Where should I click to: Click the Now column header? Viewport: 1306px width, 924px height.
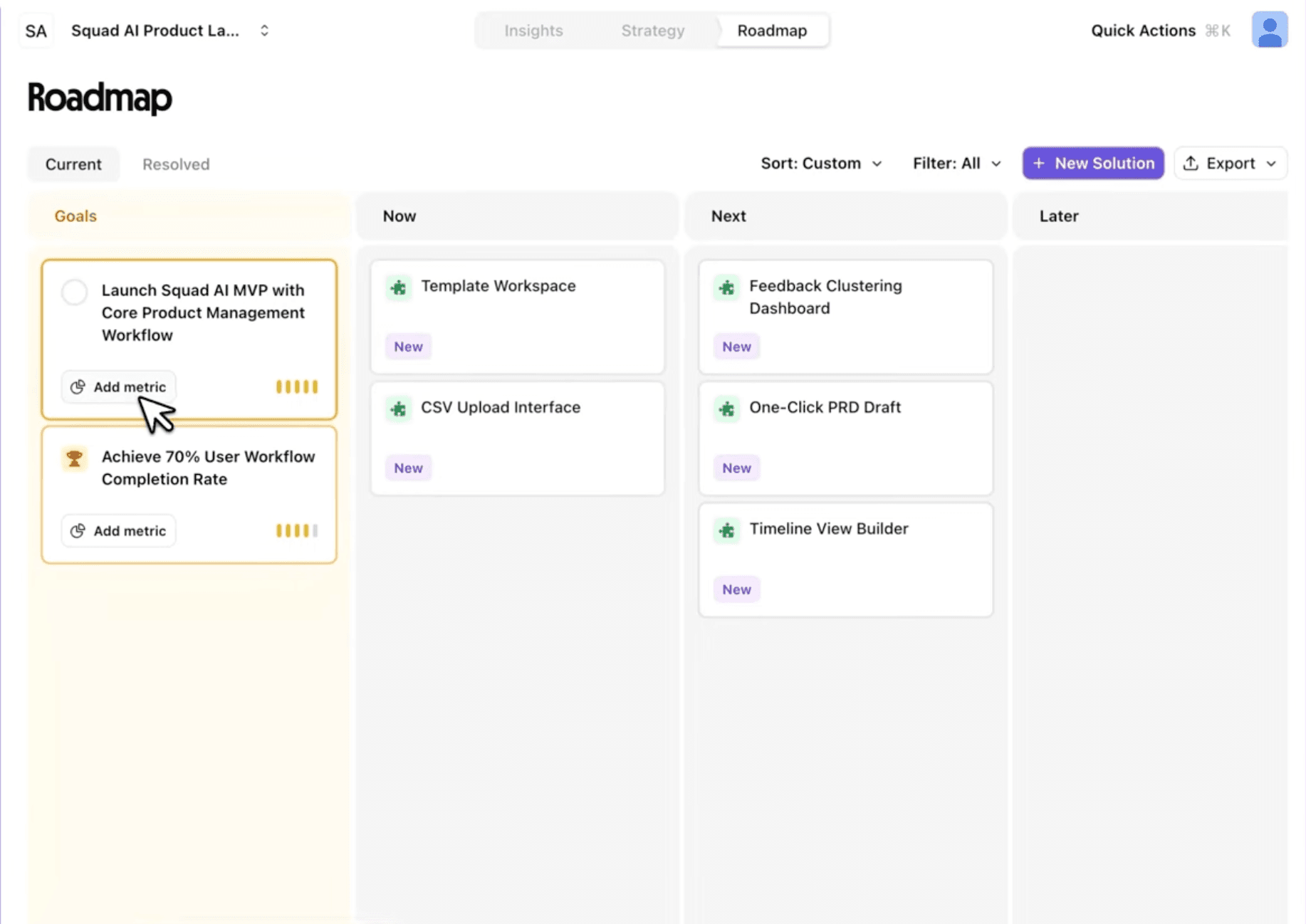(518, 216)
